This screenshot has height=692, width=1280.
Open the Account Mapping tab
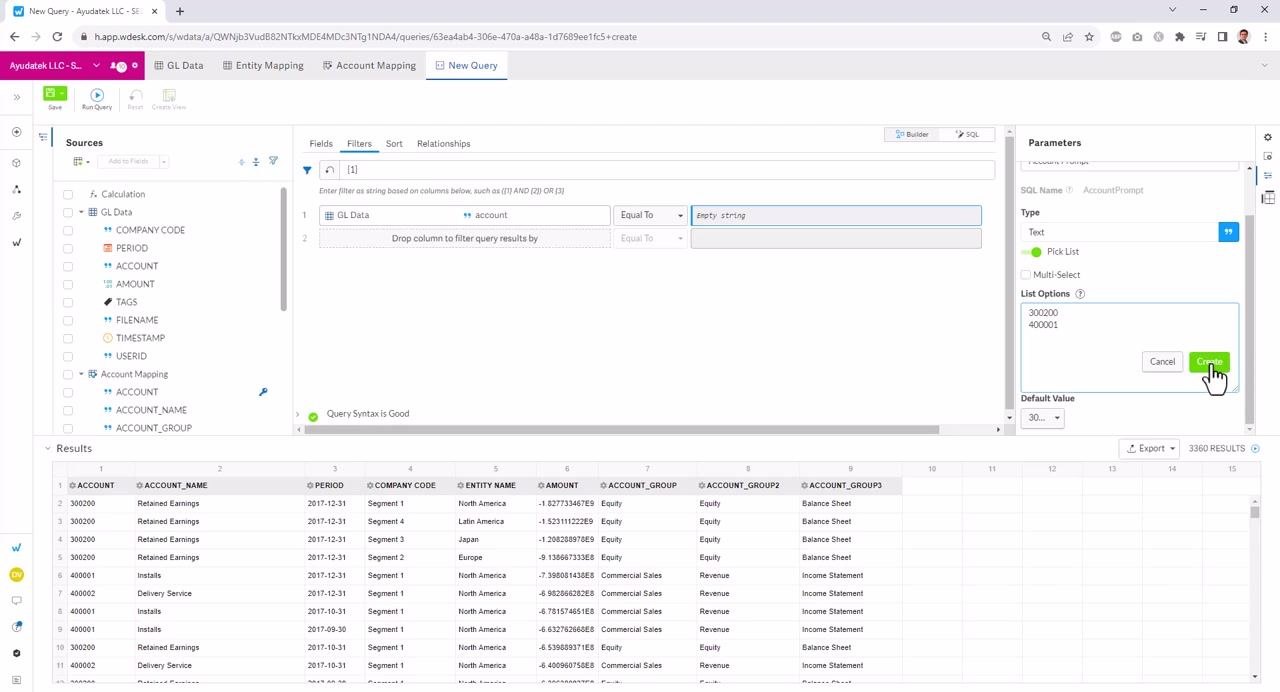(369, 65)
